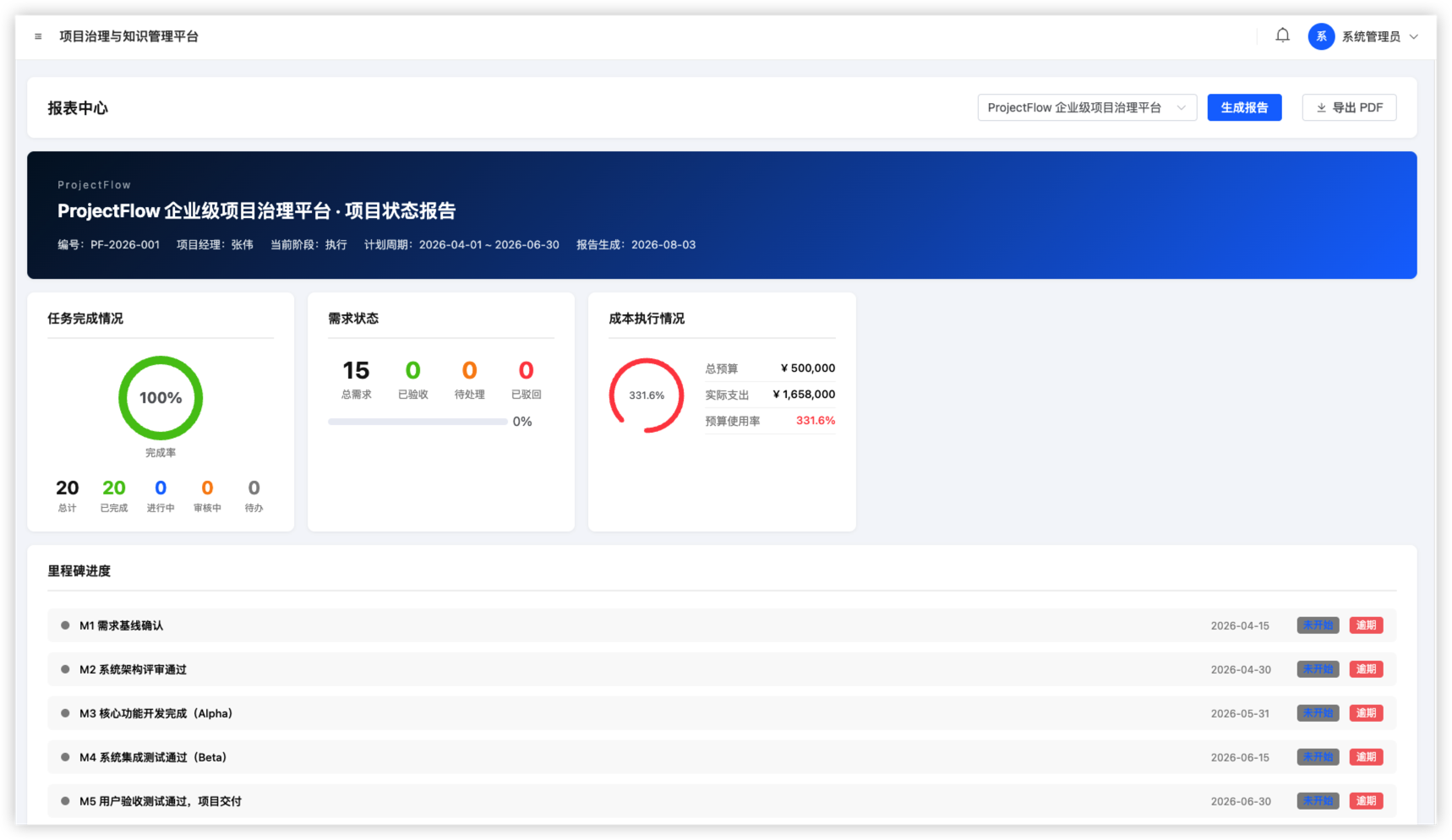Image resolution: width=1452 pixels, height=840 pixels.
Task: Click the 逾期 tag on M1 row
Action: click(x=1366, y=625)
